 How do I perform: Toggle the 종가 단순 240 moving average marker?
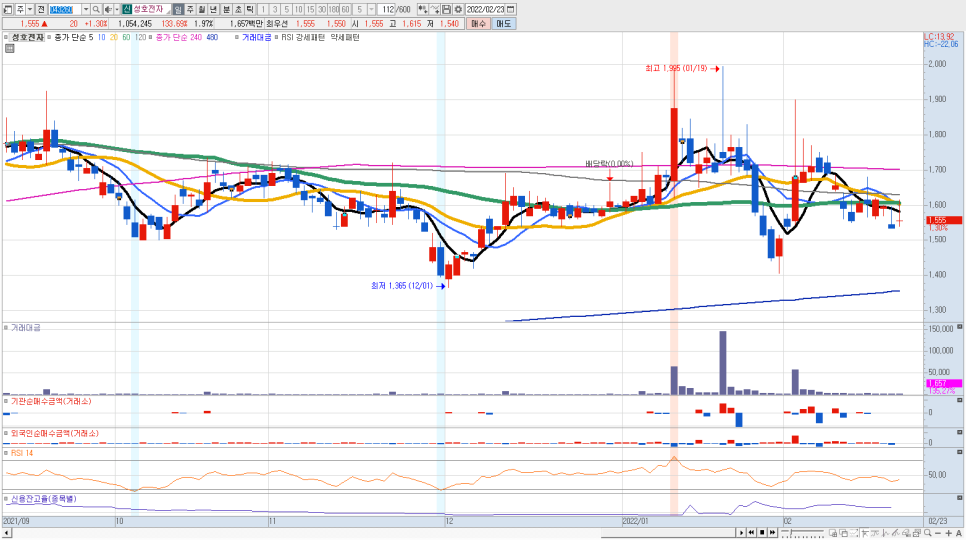pyautogui.click(x=151, y=38)
